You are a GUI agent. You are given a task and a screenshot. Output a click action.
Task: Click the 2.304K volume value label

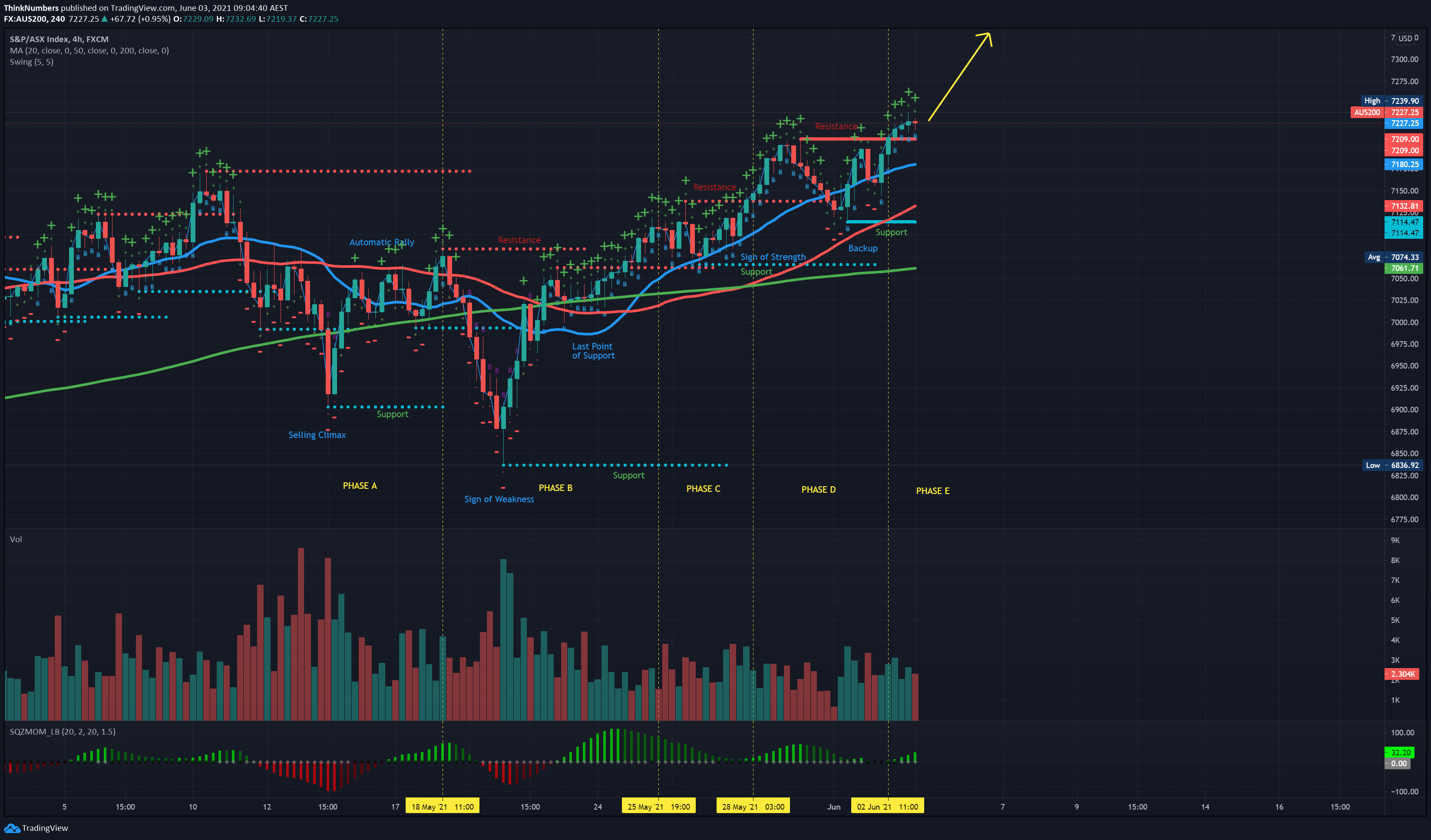click(1402, 674)
